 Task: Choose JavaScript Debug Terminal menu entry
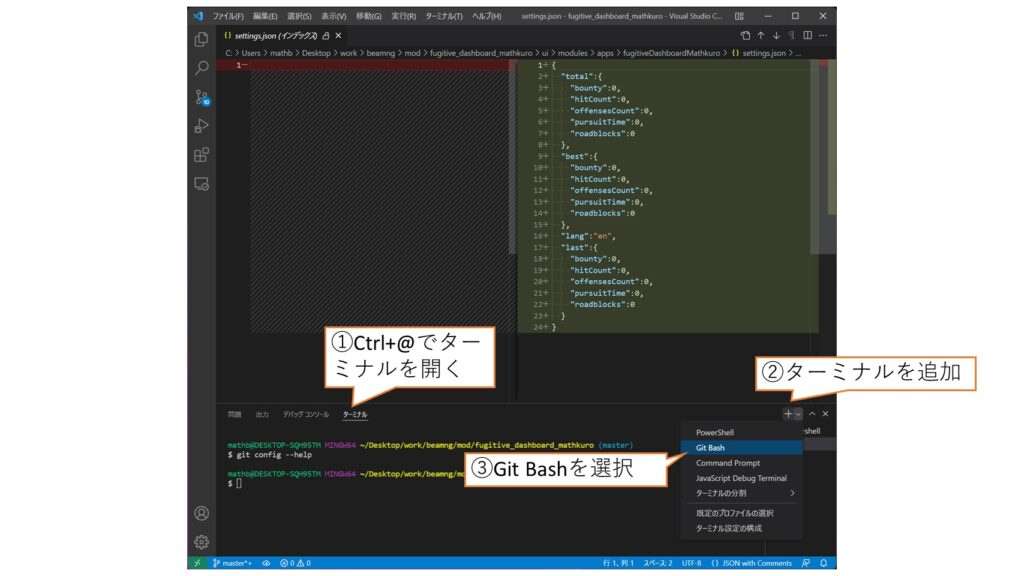pos(741,478)
